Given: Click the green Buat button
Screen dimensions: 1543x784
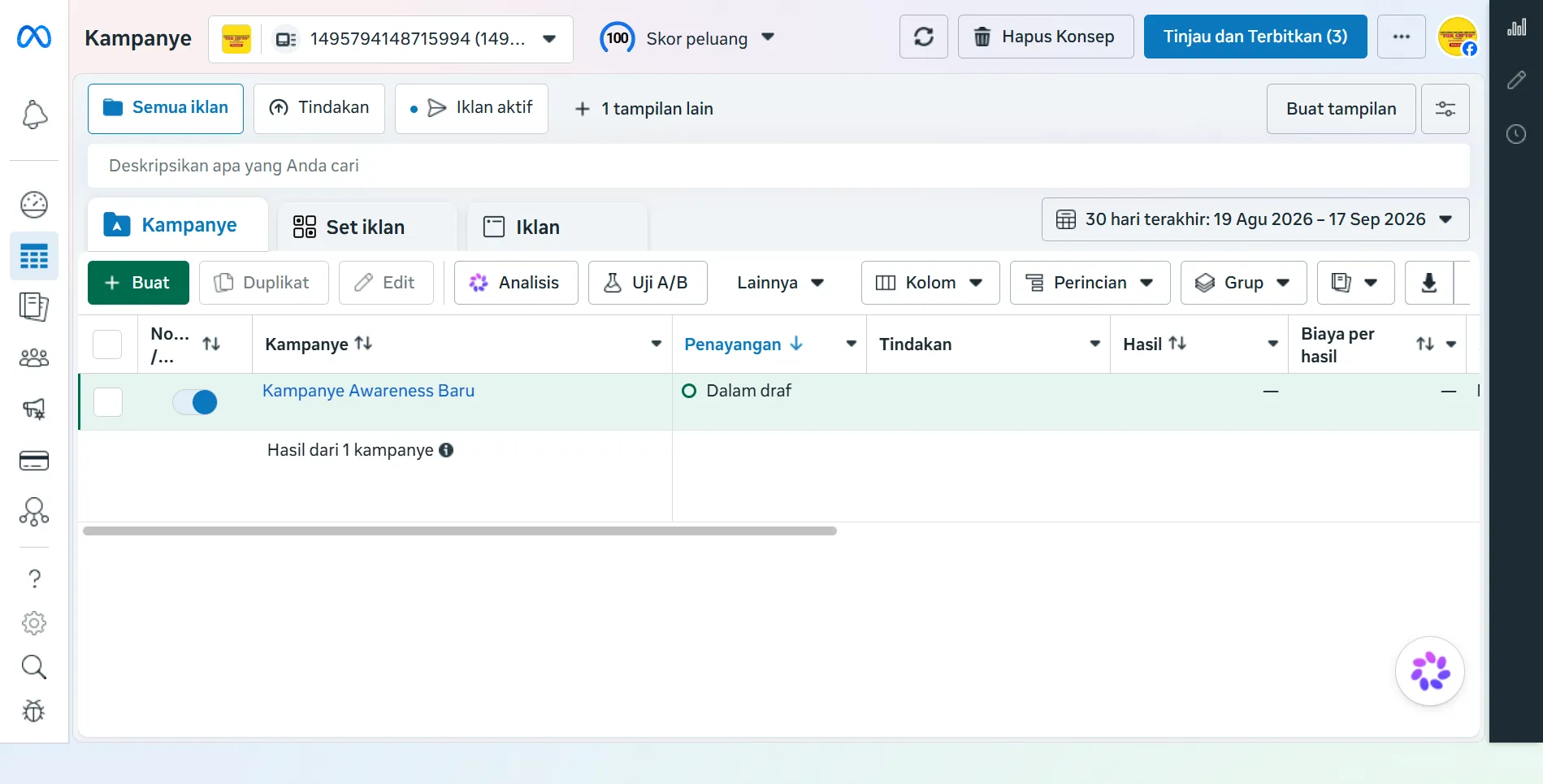Looking at the screenshot, I should tap(138, 283).
